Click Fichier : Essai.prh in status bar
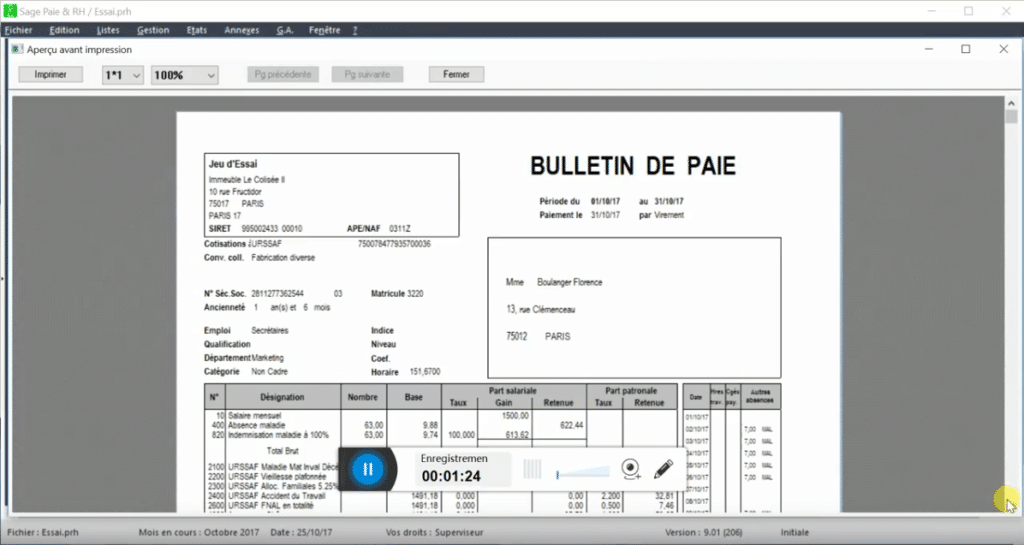Screen dimensions: 1024x545 42,533
